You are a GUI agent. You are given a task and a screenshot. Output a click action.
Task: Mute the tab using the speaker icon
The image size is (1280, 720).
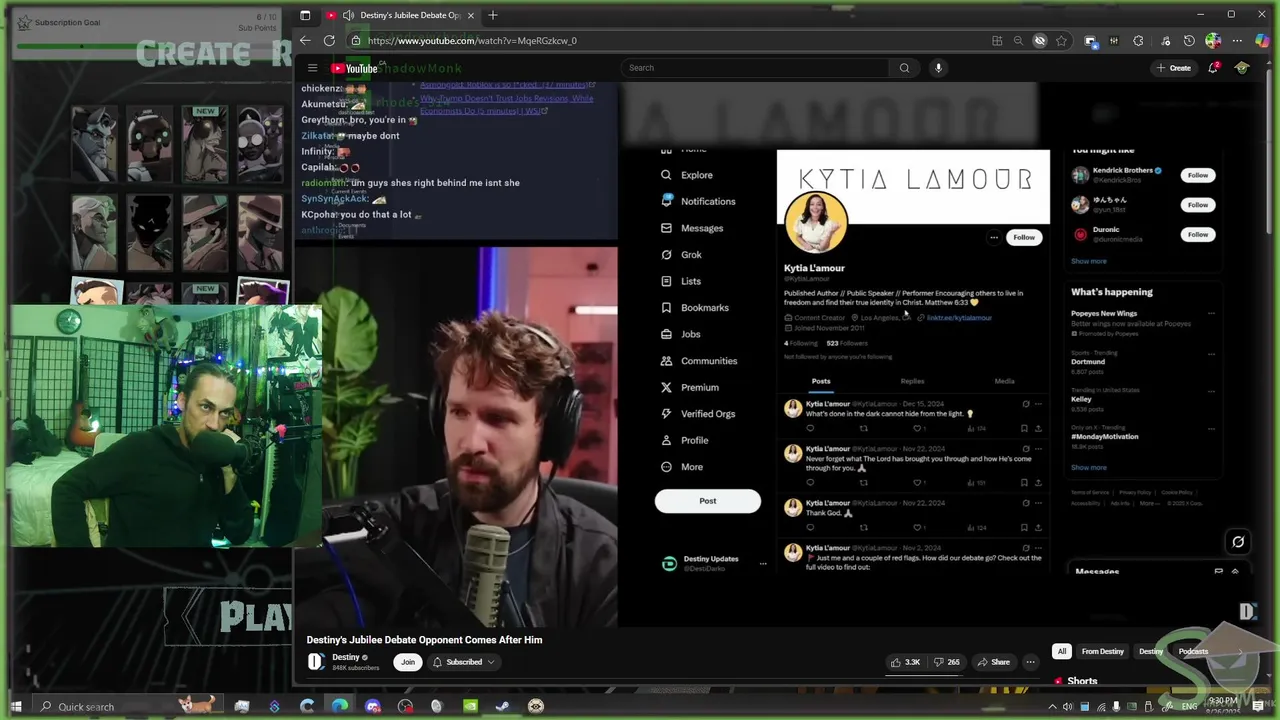coord(348,15)
